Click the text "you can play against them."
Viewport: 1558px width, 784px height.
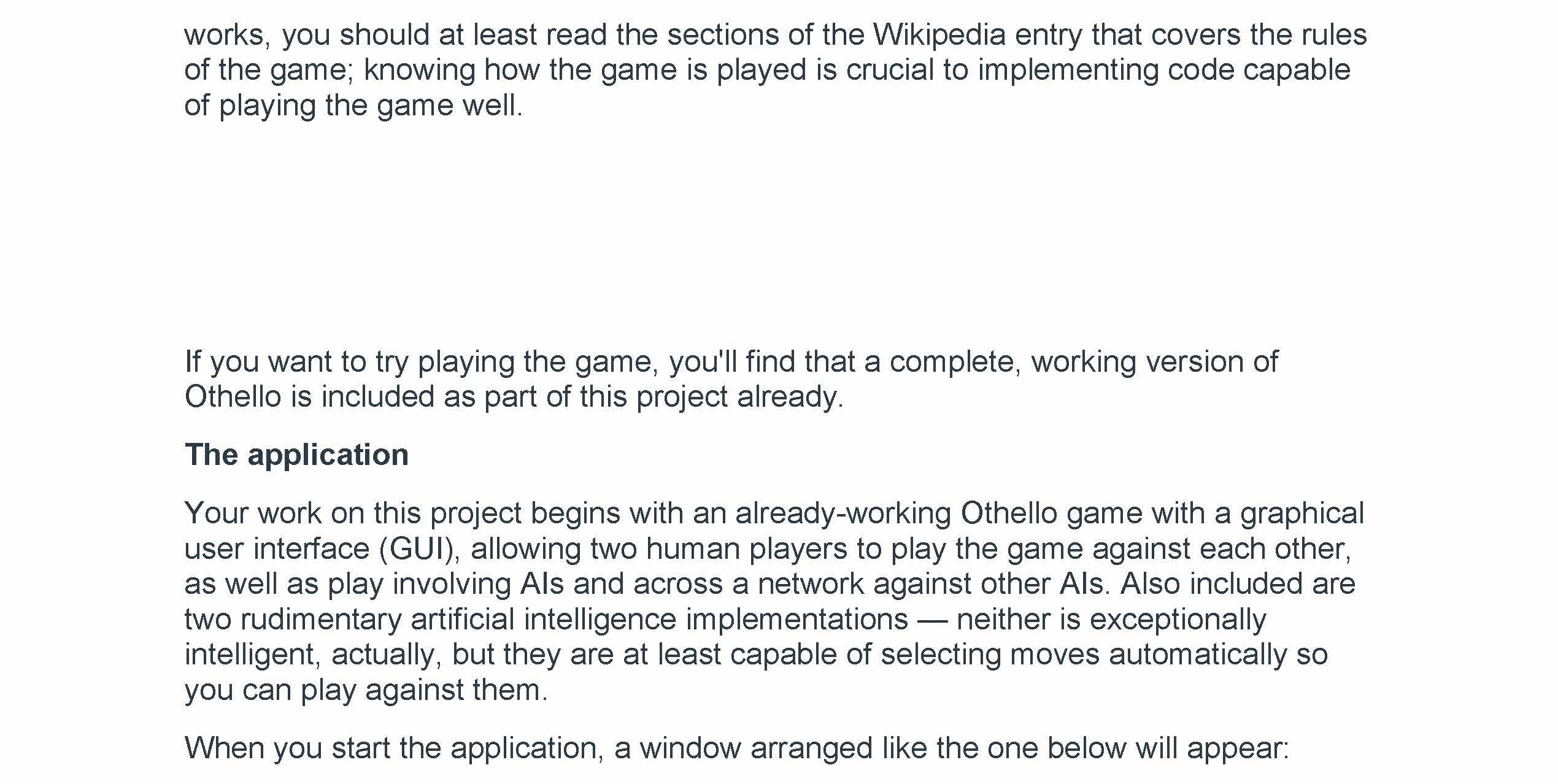[366, 690]
